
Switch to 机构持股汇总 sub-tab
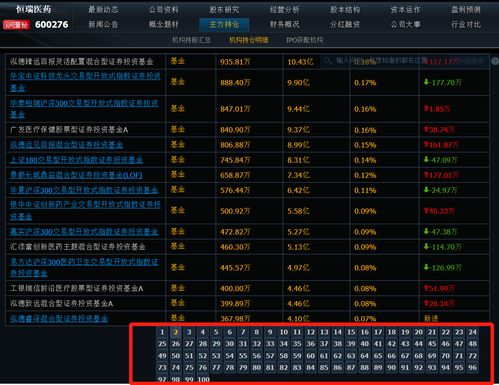191,40
